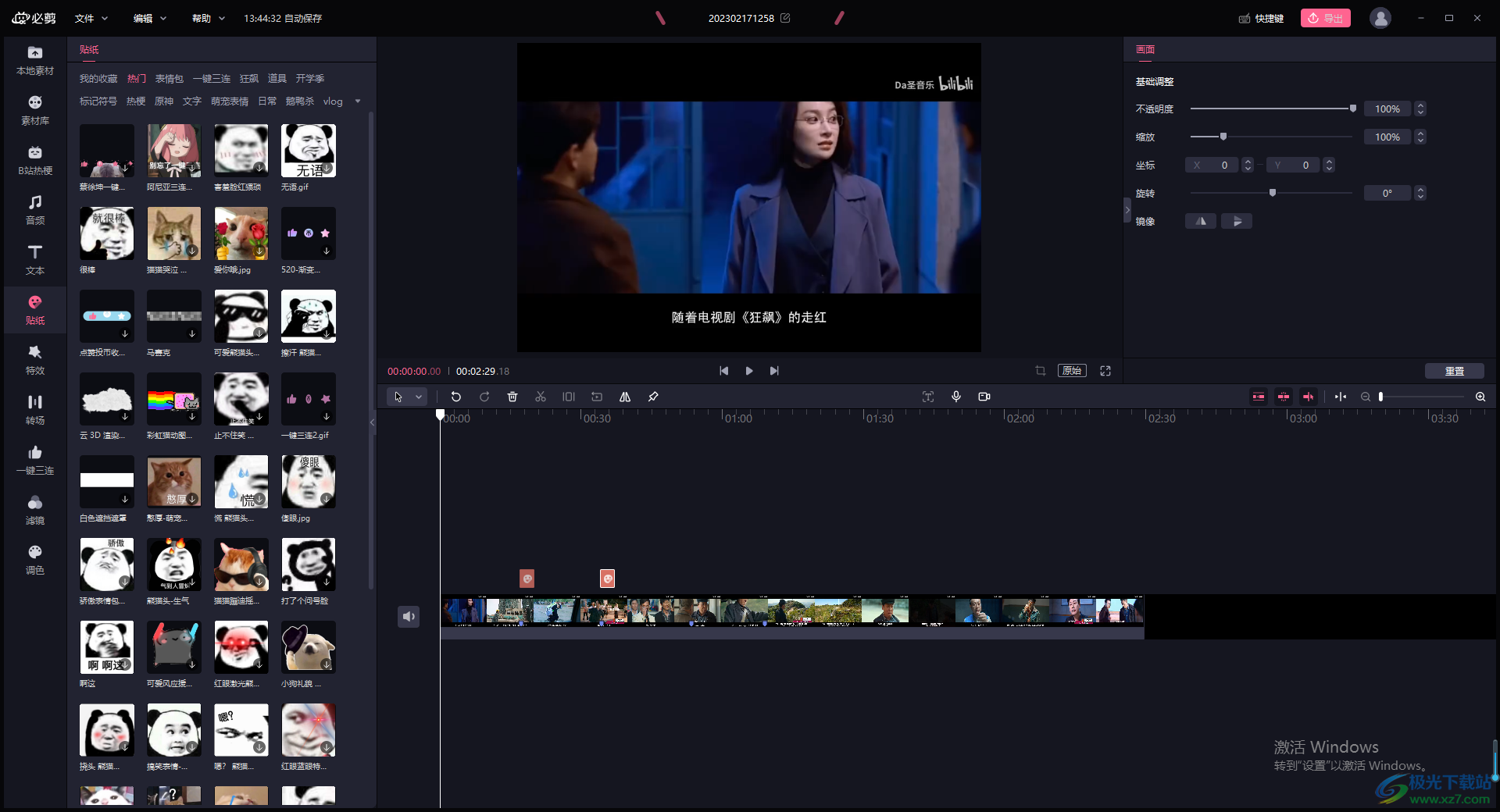The image size is (1500, 812).
Task: Open 帮助 menu dropdown
Action: click(x=209, y=18)
